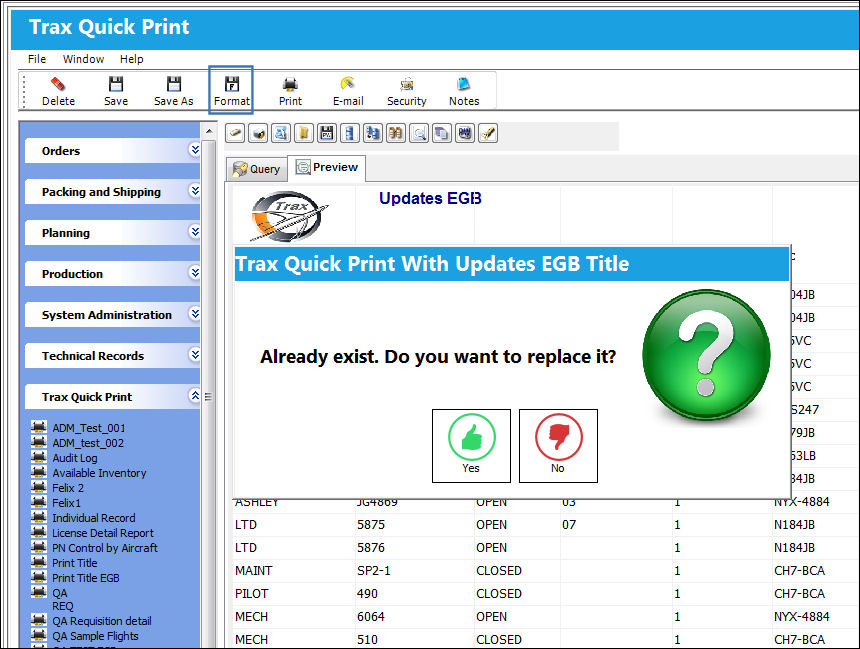Expand the System Administration section
Screen dimensions: 860x649
click(195, 314)
